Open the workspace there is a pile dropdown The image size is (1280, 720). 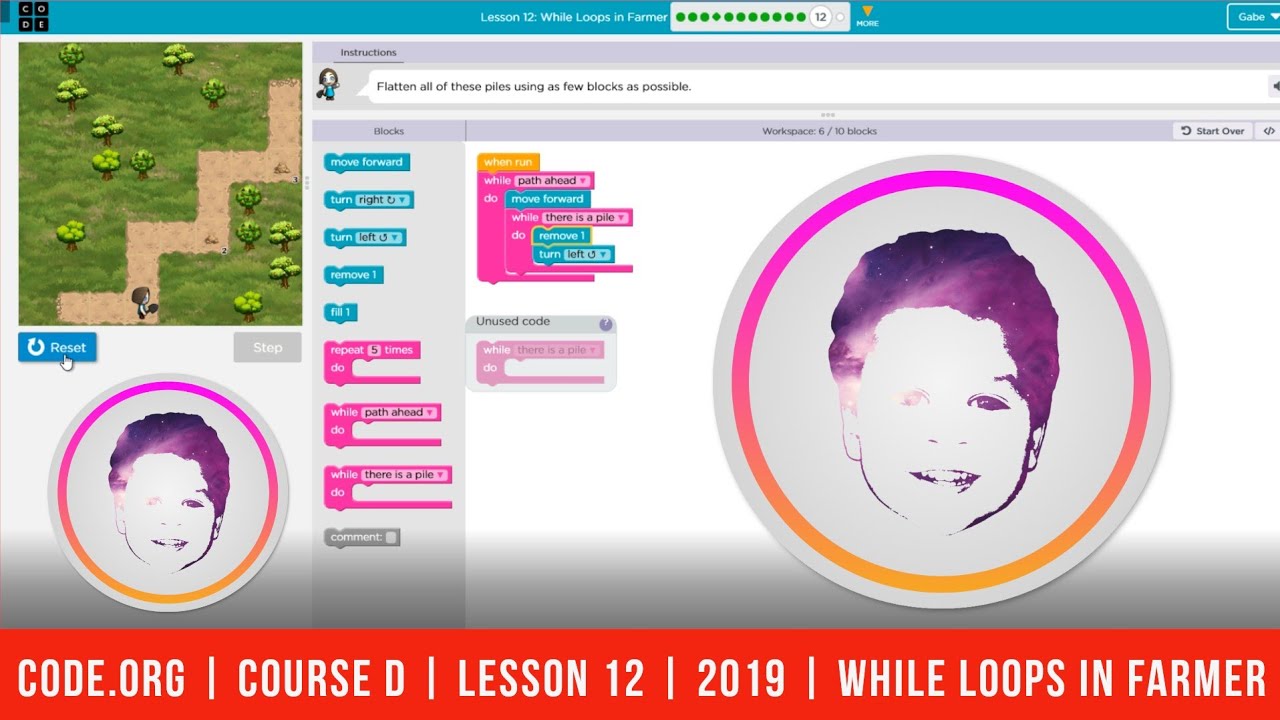click(587, 217)
